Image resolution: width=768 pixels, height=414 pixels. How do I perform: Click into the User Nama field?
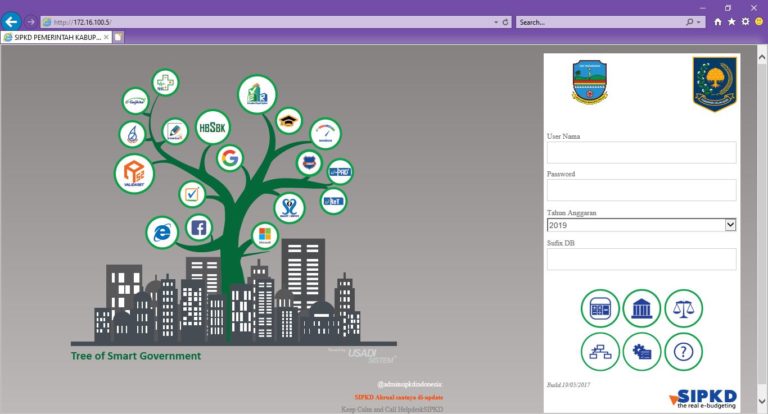[x=641, y=152]
